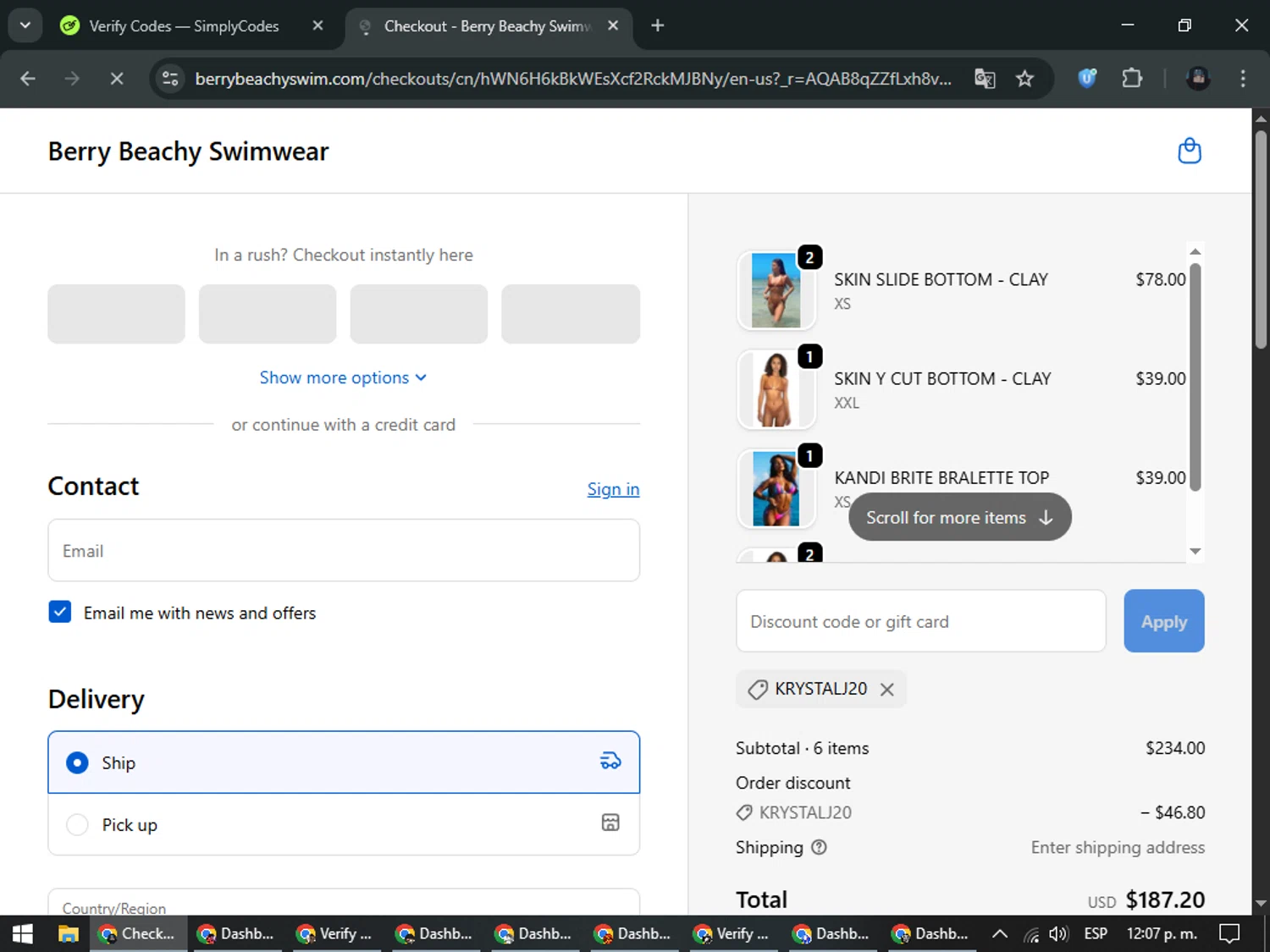Viewport: 1270px width, 952px height.
Task: Click the first express checkout button placeholder
Action: click(116, 314)
